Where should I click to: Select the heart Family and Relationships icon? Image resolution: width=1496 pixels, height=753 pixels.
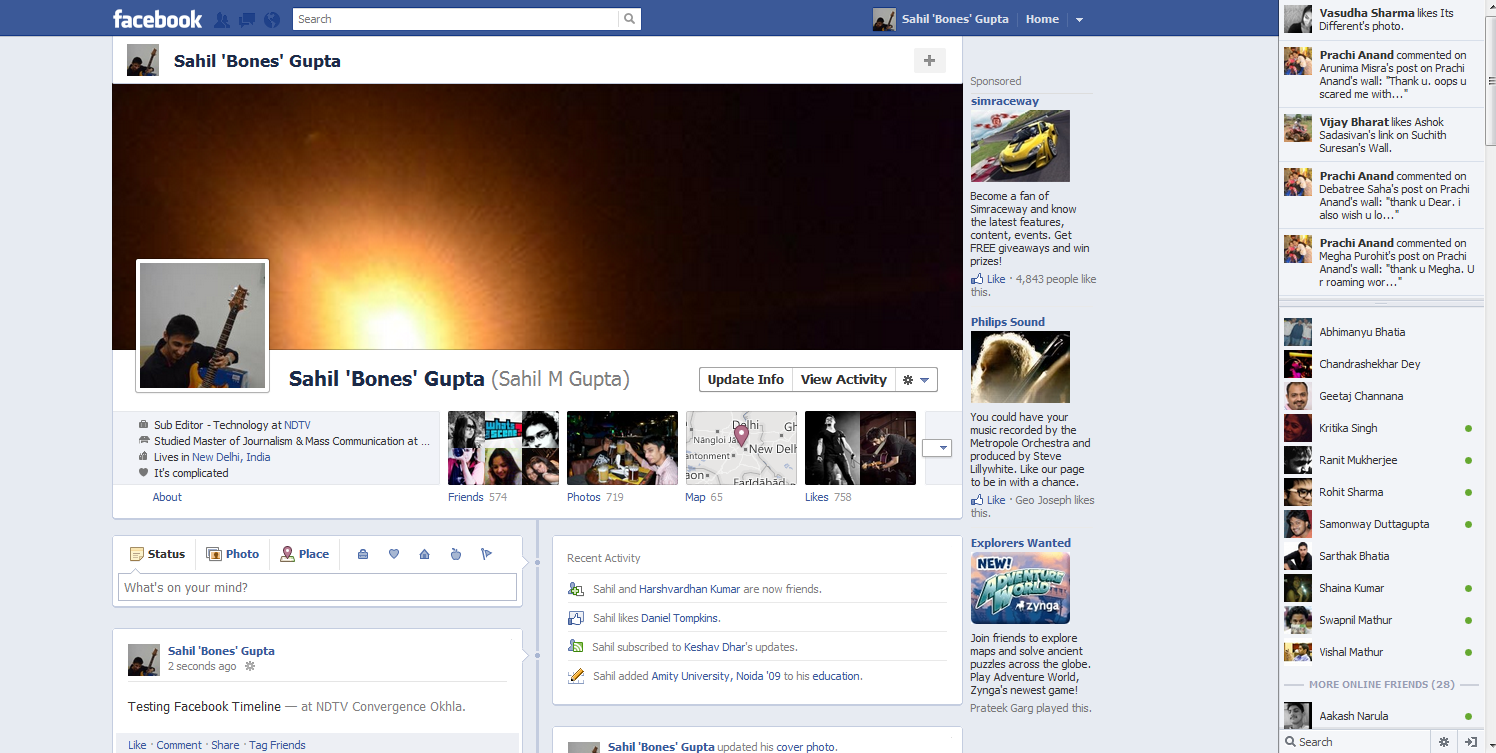coord(394,554)
